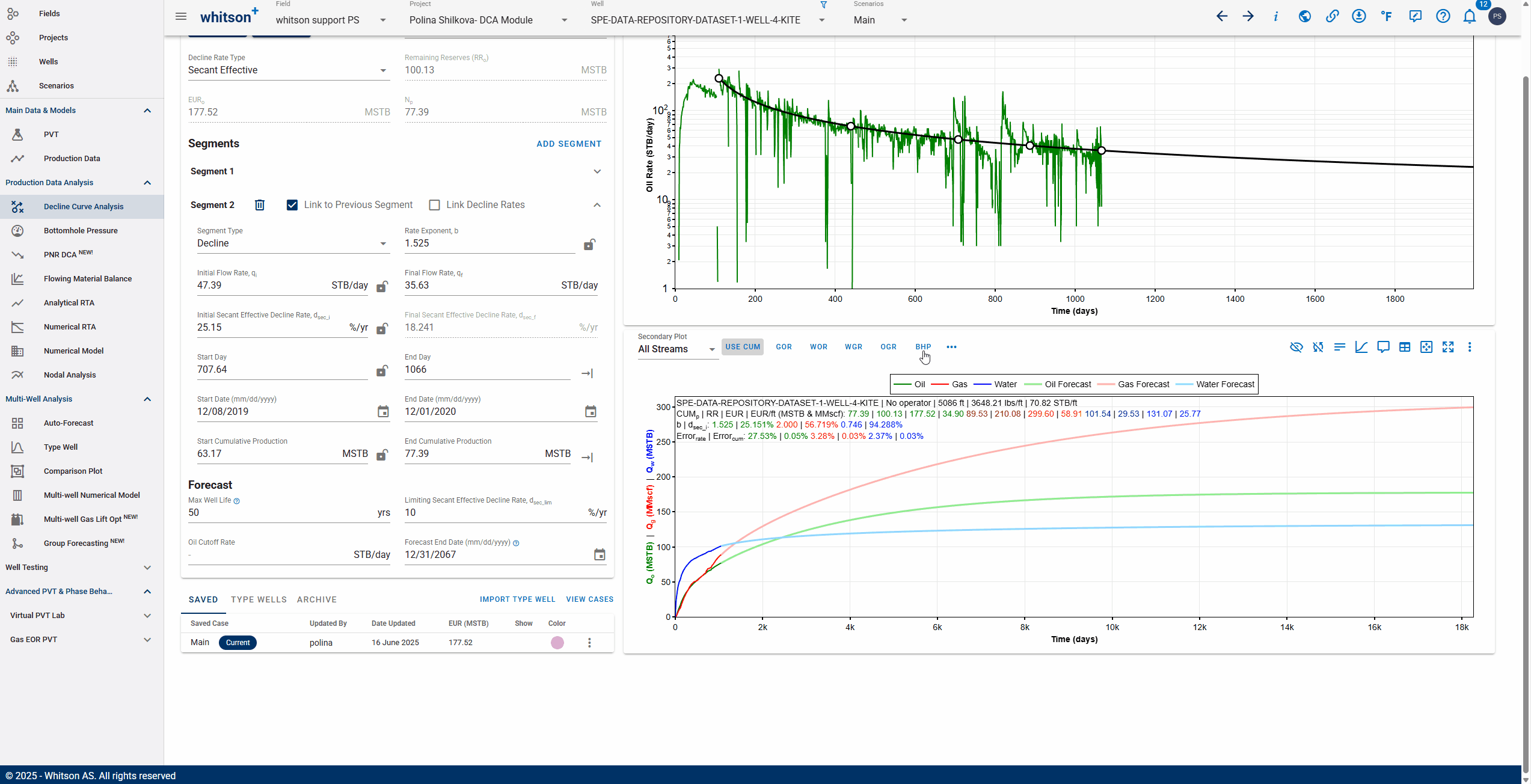Viewport: 1531px width, 784px height.
Task: Open the Project dropdown
Action: pos(489,20)
